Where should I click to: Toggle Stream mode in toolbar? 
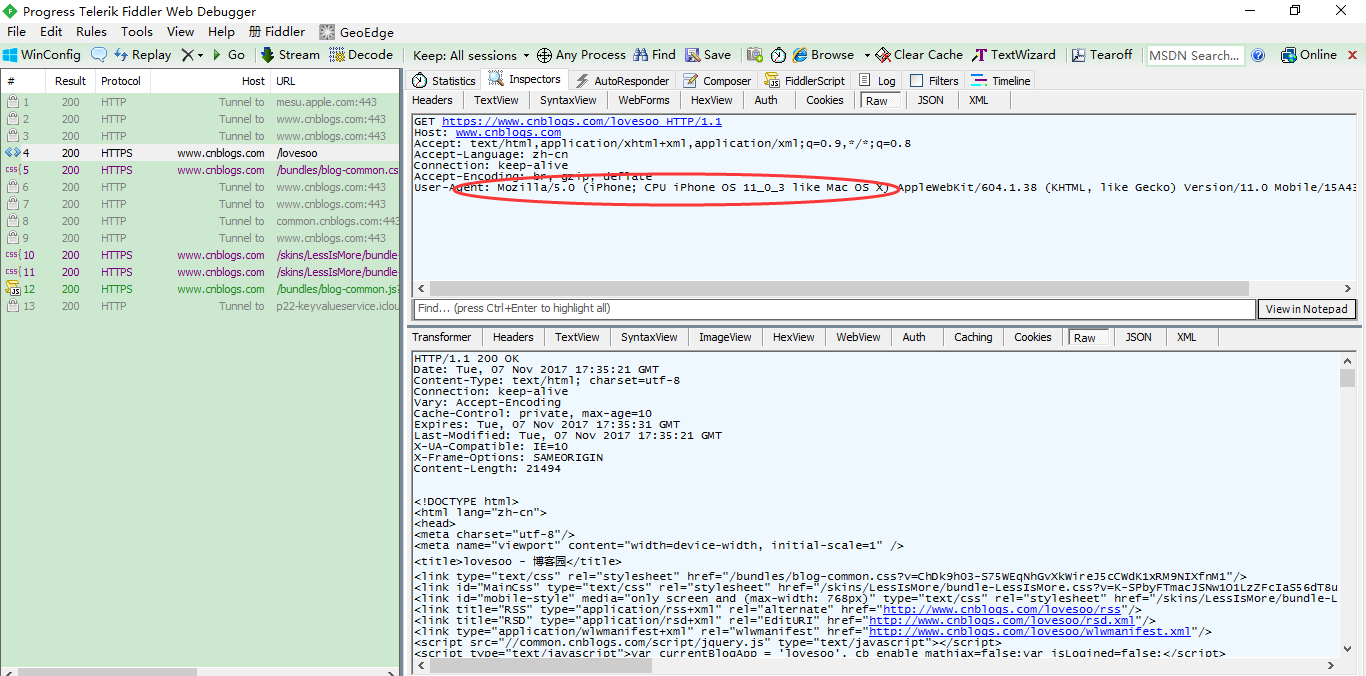(290, 55)
